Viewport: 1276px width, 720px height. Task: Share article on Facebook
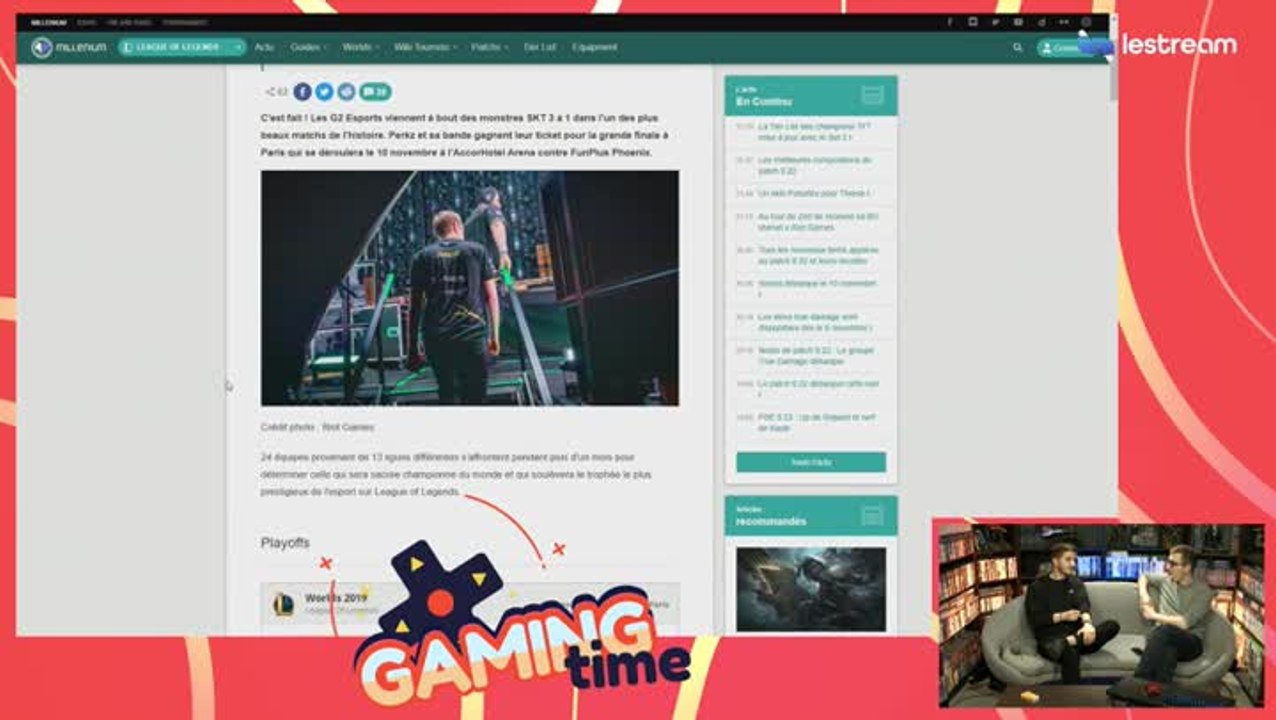tap(302, 92)
